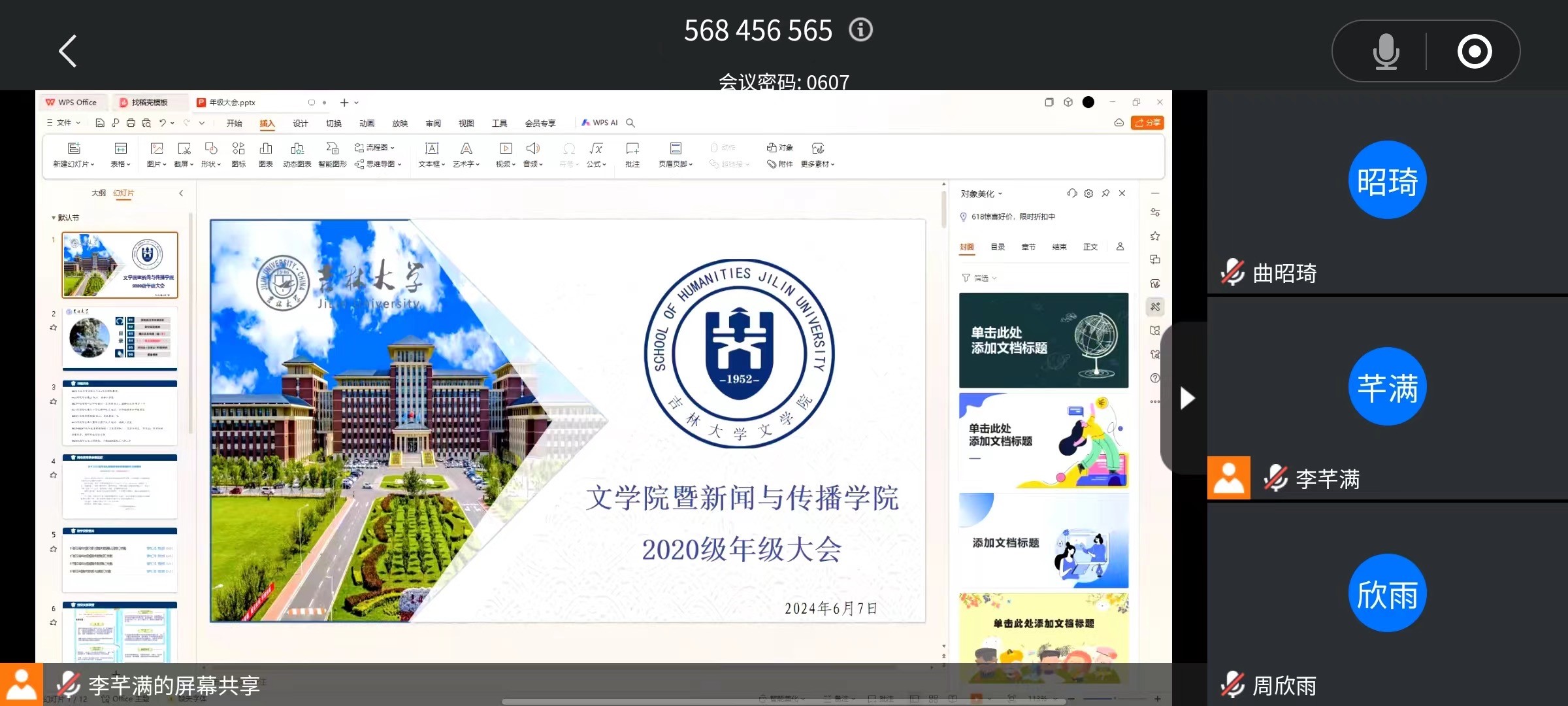Viewport: 1568px width, 706px height.
Task: Click the WPS AI button
Action: coord(600,123)
